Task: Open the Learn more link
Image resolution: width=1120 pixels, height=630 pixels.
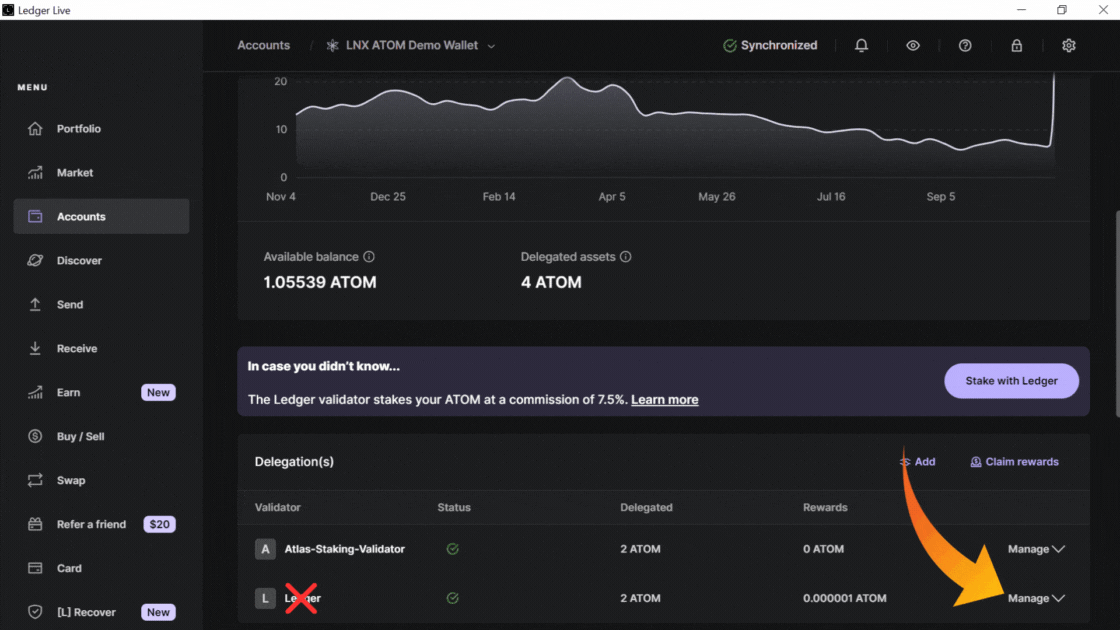Action: 664,400
